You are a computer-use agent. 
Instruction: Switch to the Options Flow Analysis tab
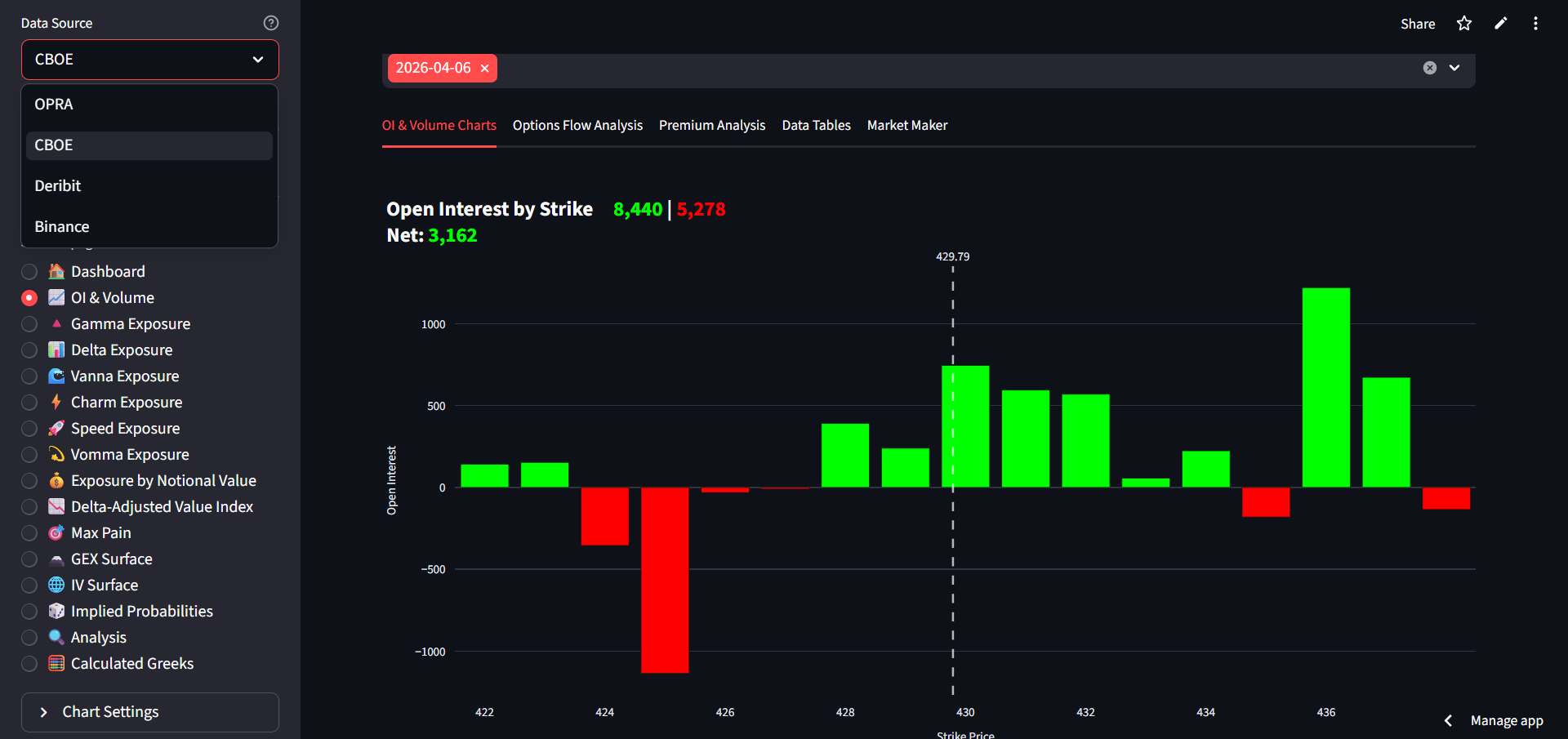[x=577, y=125]
